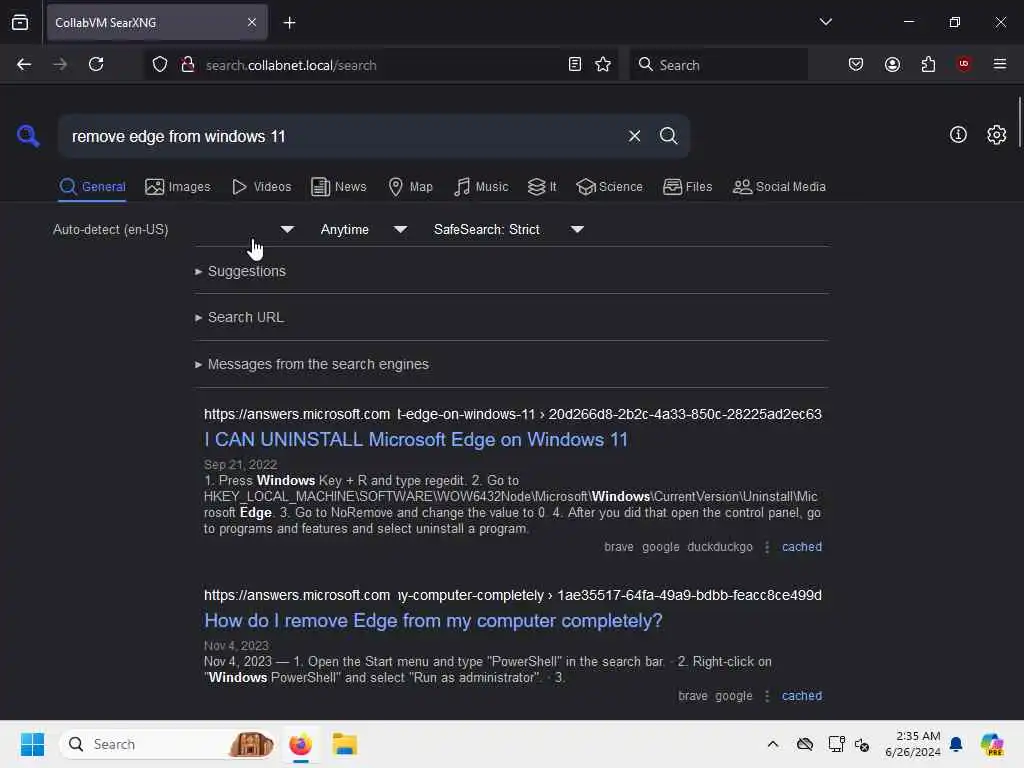Expand the Search URL section
Image resolution: width=1024 pixels, height=768 pixels.
(x=239, y=317)
